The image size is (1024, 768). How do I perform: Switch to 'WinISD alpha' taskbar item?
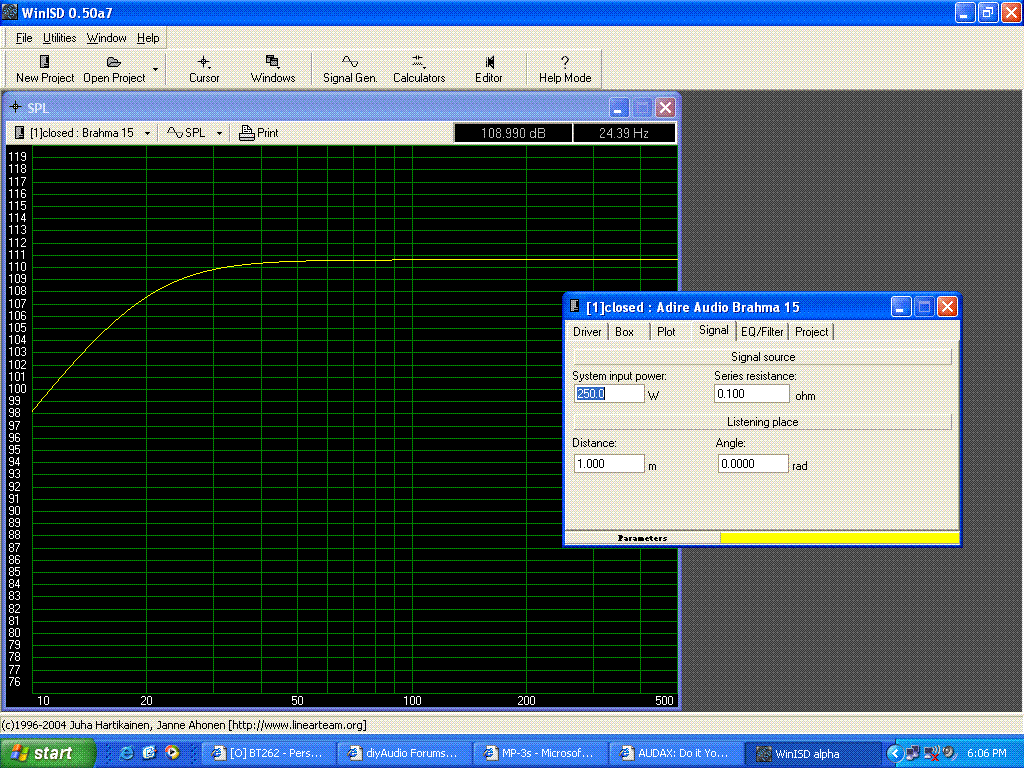[812, 754]
